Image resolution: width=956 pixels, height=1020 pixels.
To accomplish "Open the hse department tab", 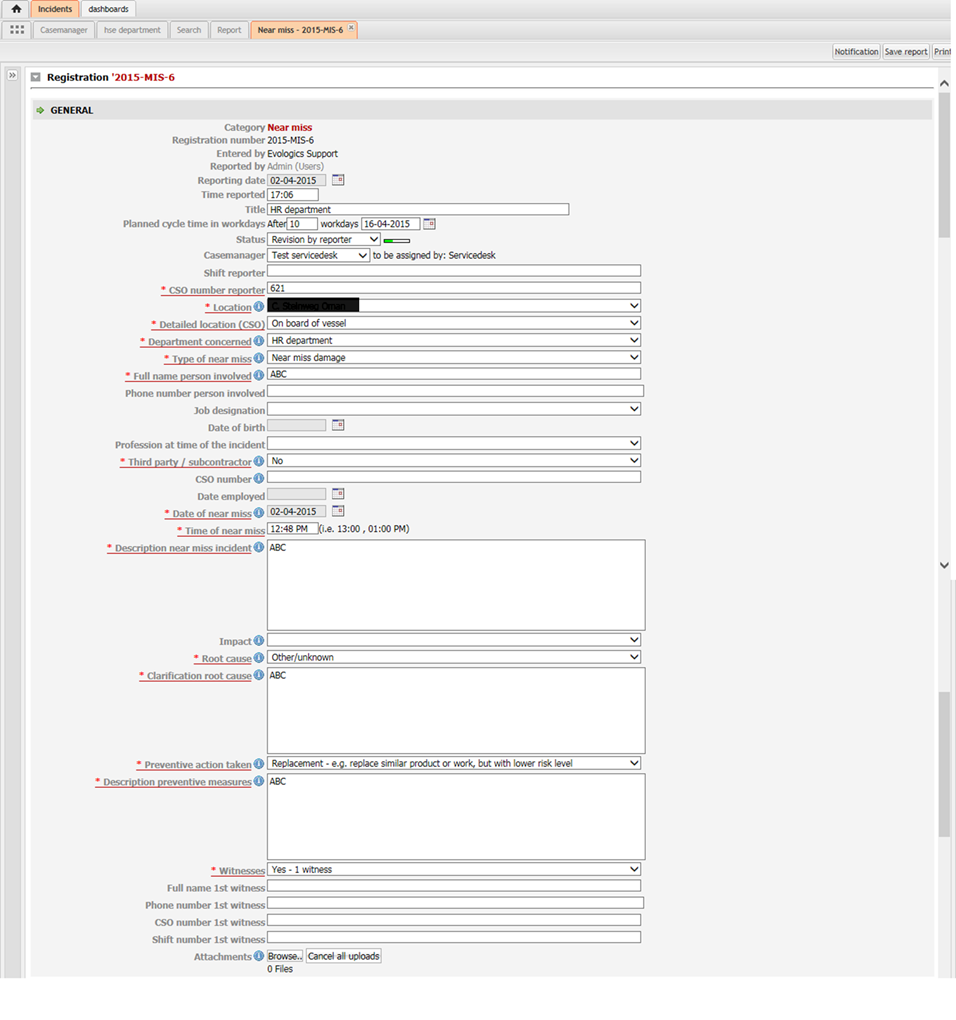I will 132,30.
